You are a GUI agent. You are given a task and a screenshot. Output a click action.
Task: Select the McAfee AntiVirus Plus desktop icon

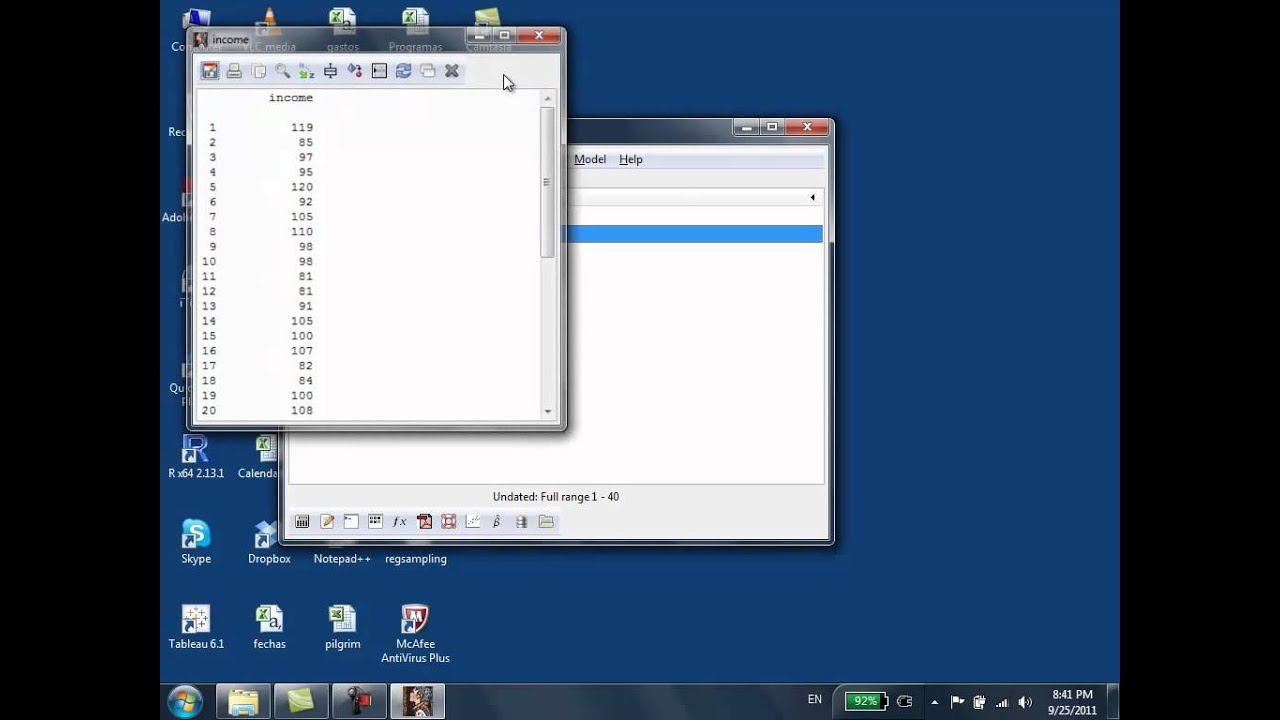[415, 634]
